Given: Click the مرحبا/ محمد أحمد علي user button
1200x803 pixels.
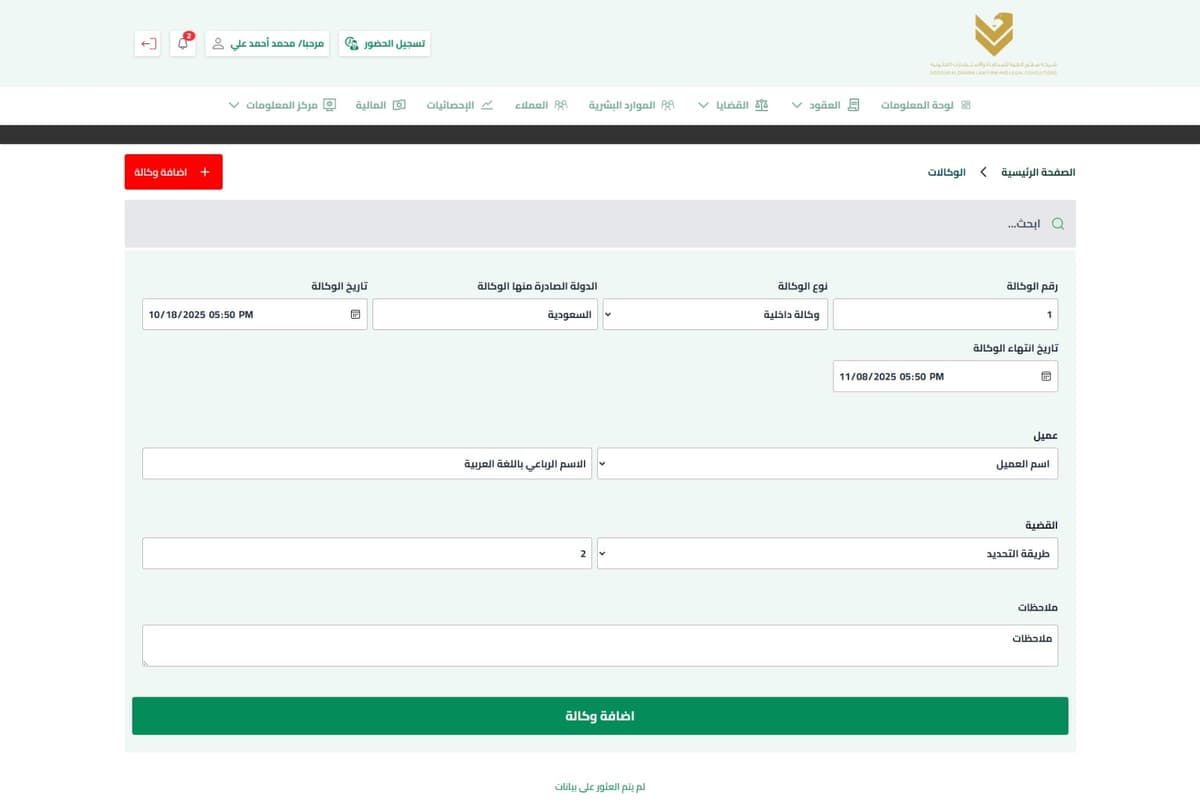Looking at the screenshot, I should coord(268,44).
